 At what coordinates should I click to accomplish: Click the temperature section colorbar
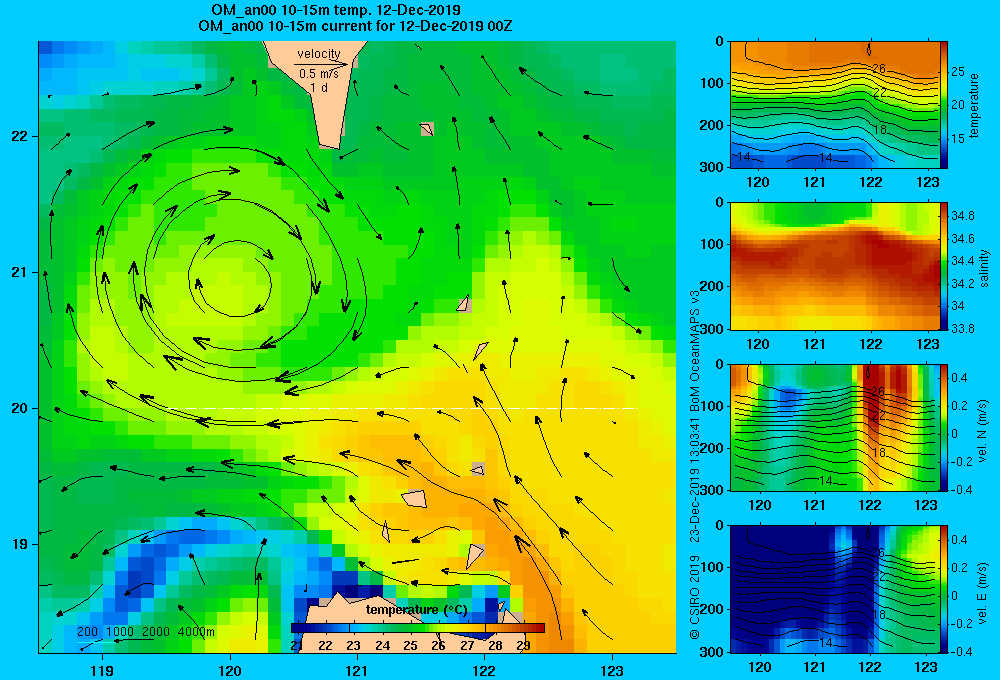[x=944, y=105]
